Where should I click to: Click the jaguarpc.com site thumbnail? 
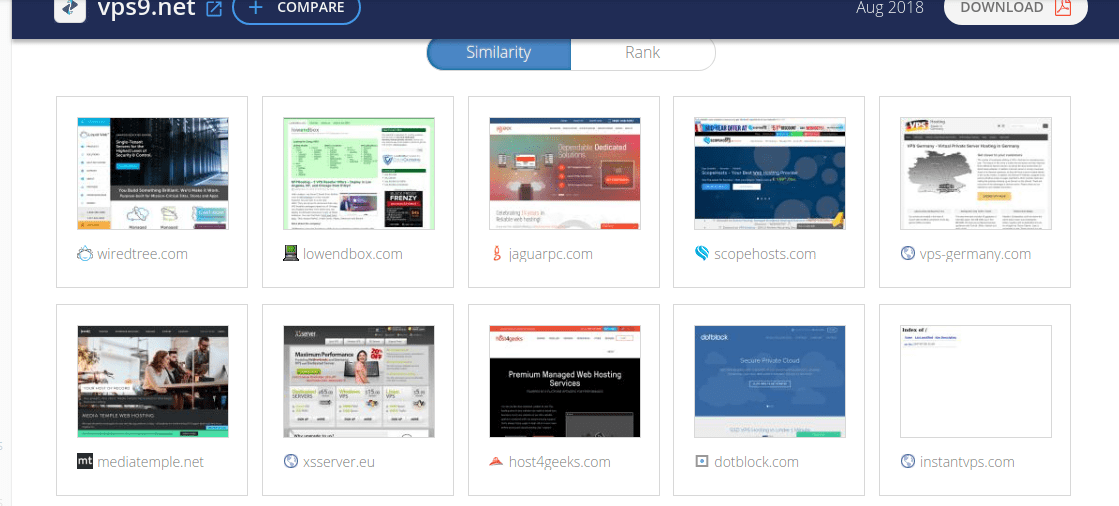(564, 173)
